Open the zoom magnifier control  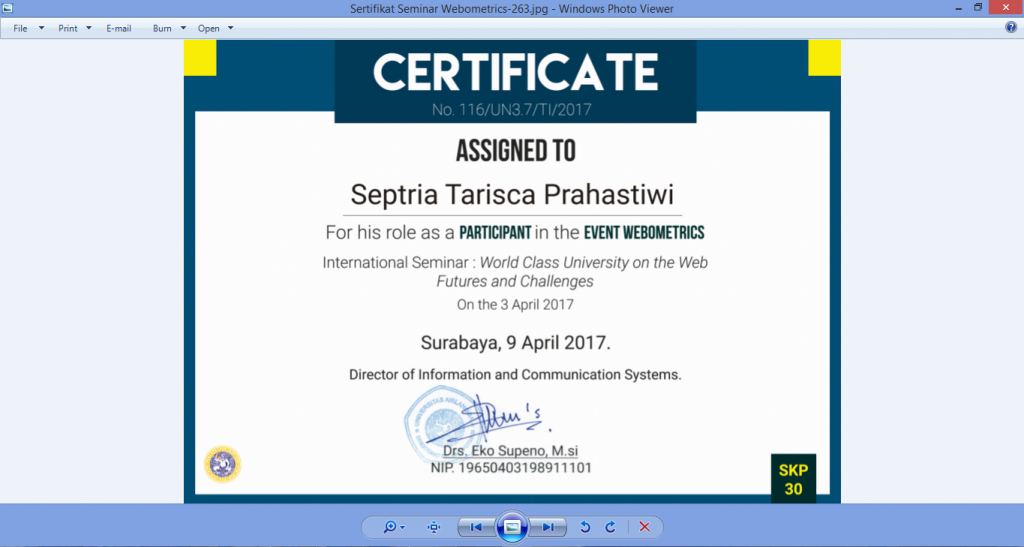coord(394,527)
